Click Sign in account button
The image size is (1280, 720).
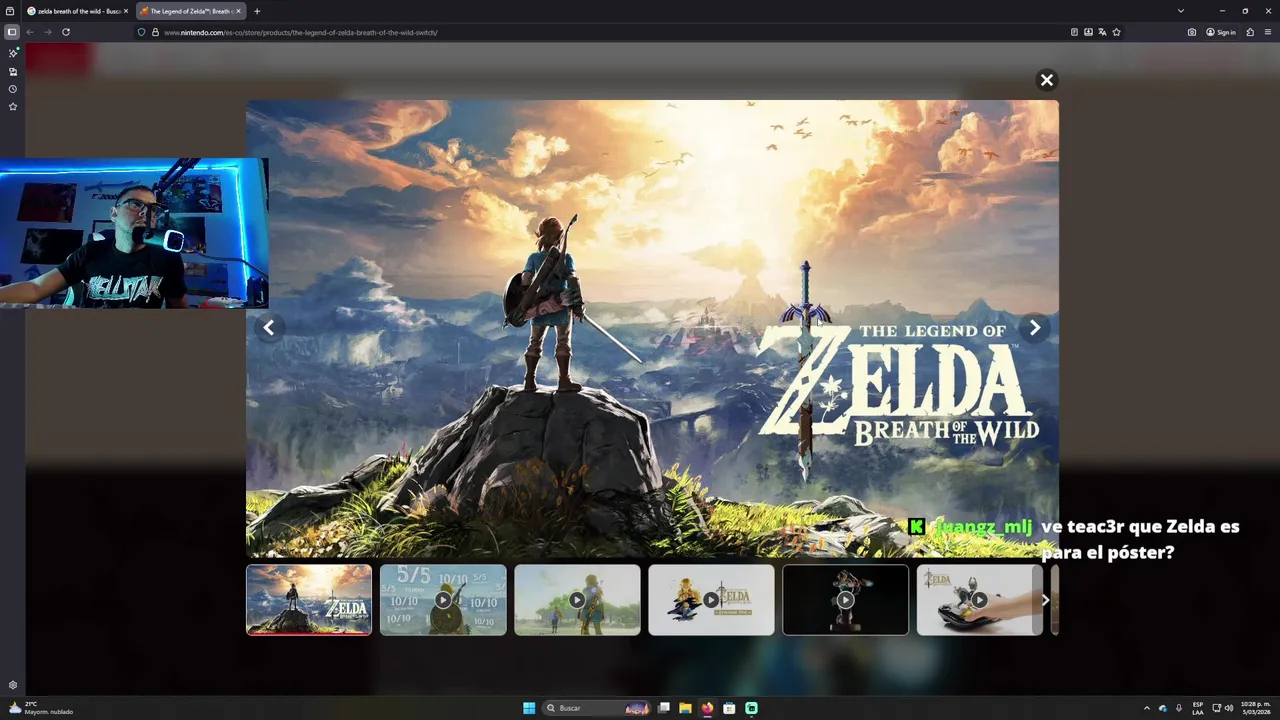point(1221,32)
